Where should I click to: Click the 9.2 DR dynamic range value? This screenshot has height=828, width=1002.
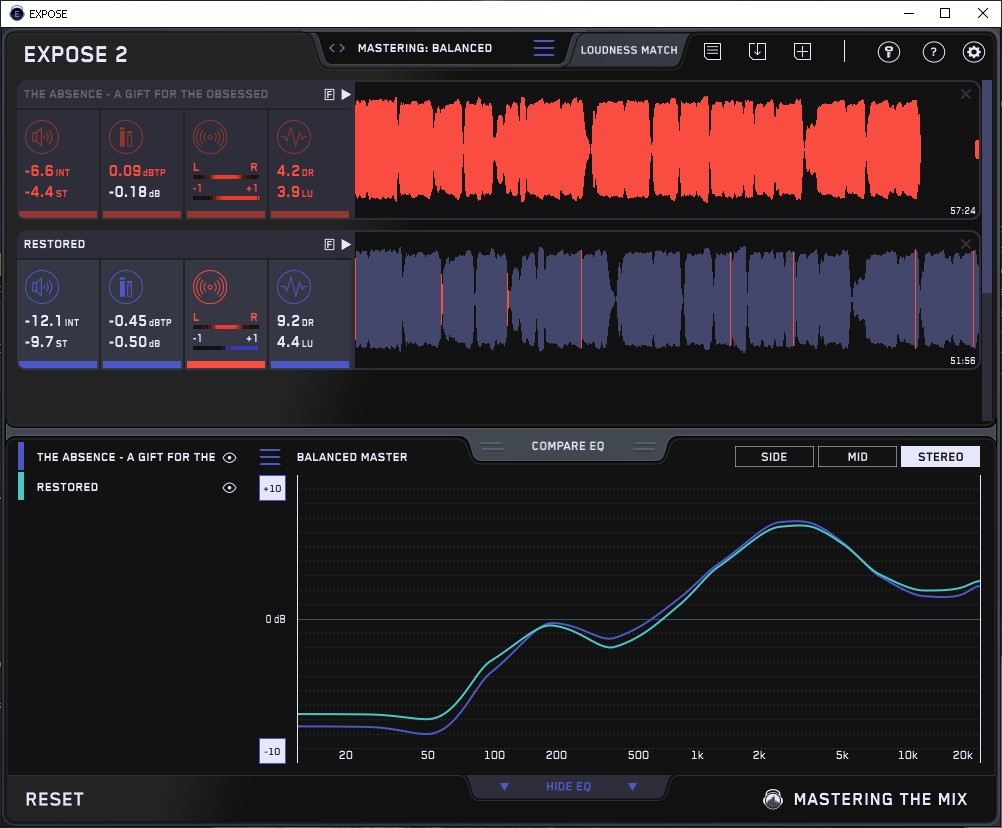[295, 321]
